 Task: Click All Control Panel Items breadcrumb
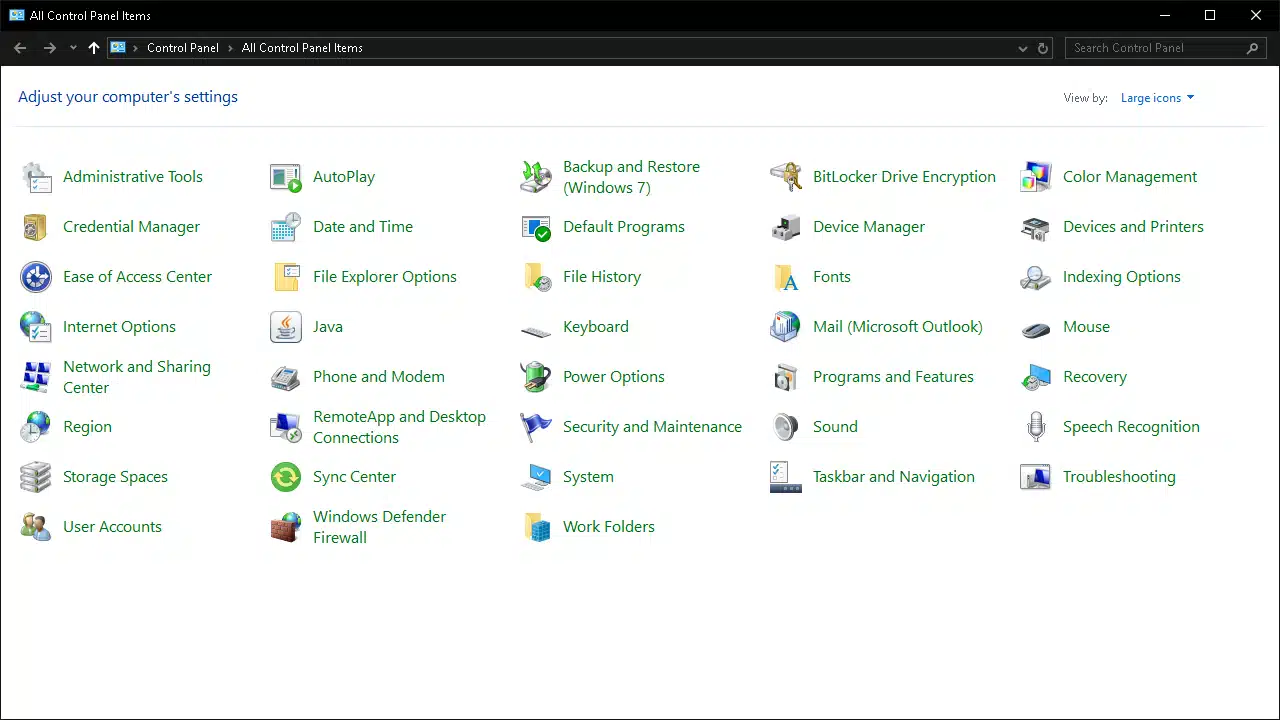302,48
